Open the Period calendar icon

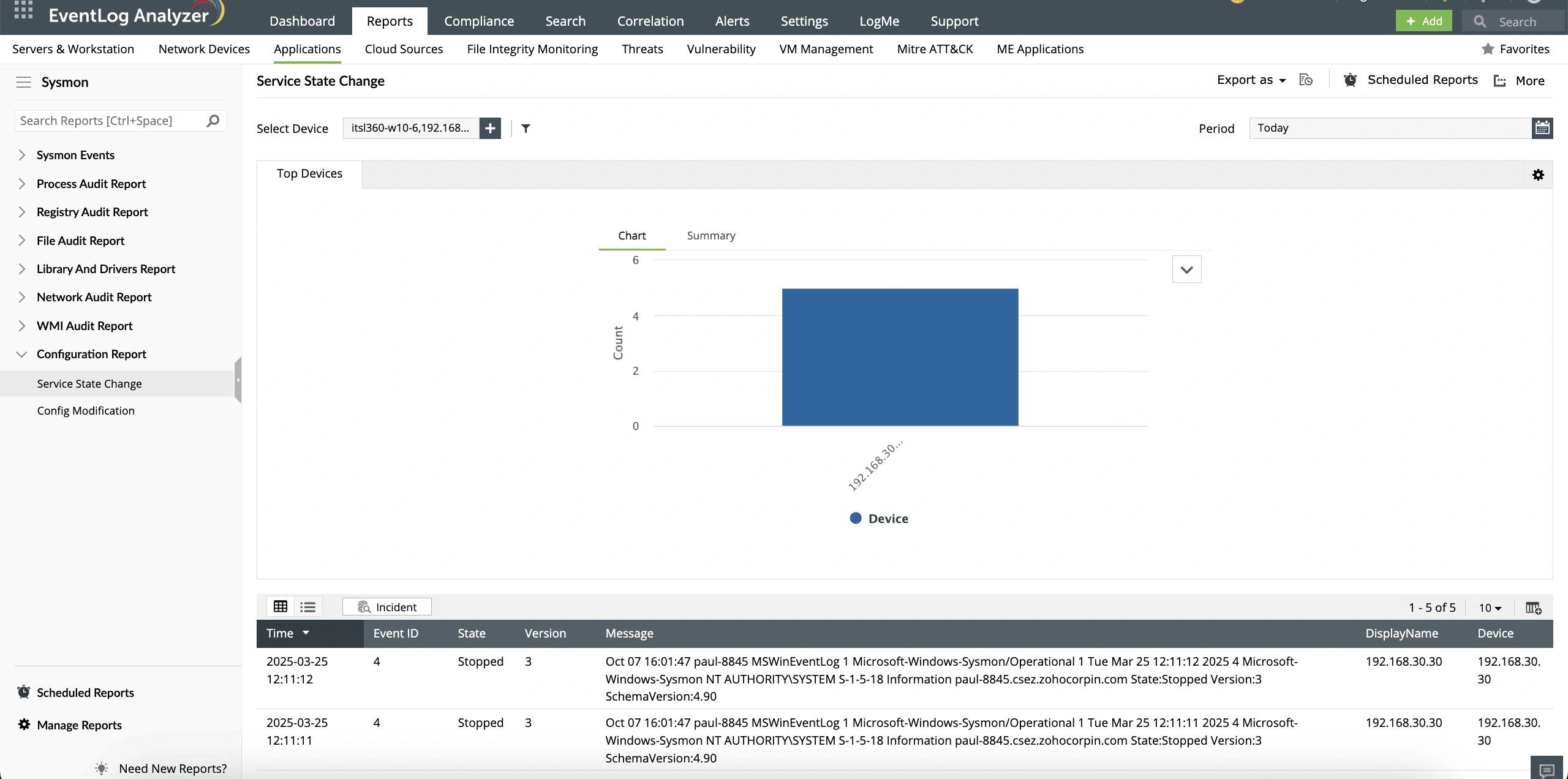pyautogui.click(x=1542, y=128)
